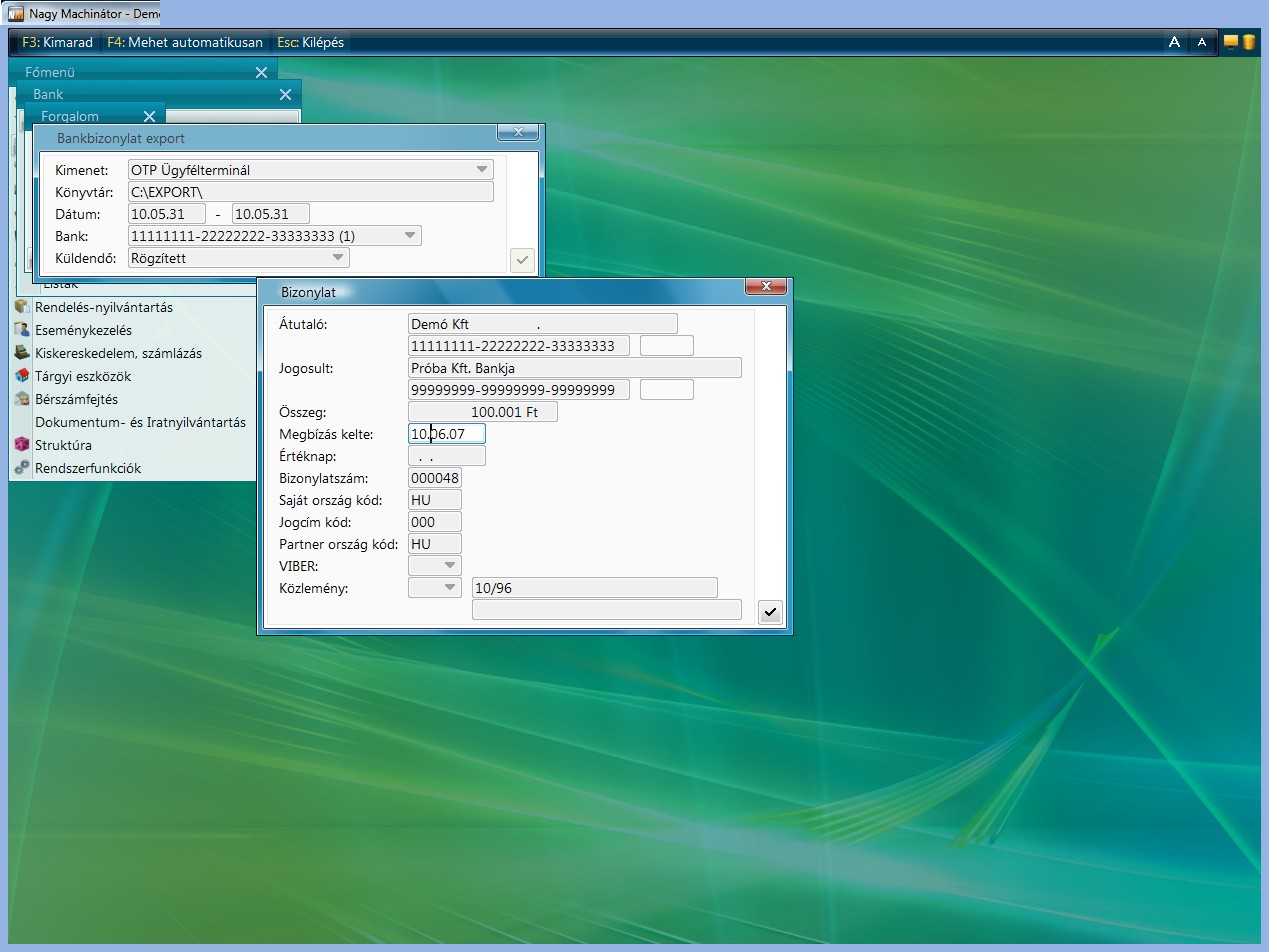Select Eseménykezelés in the main menu

83,330
